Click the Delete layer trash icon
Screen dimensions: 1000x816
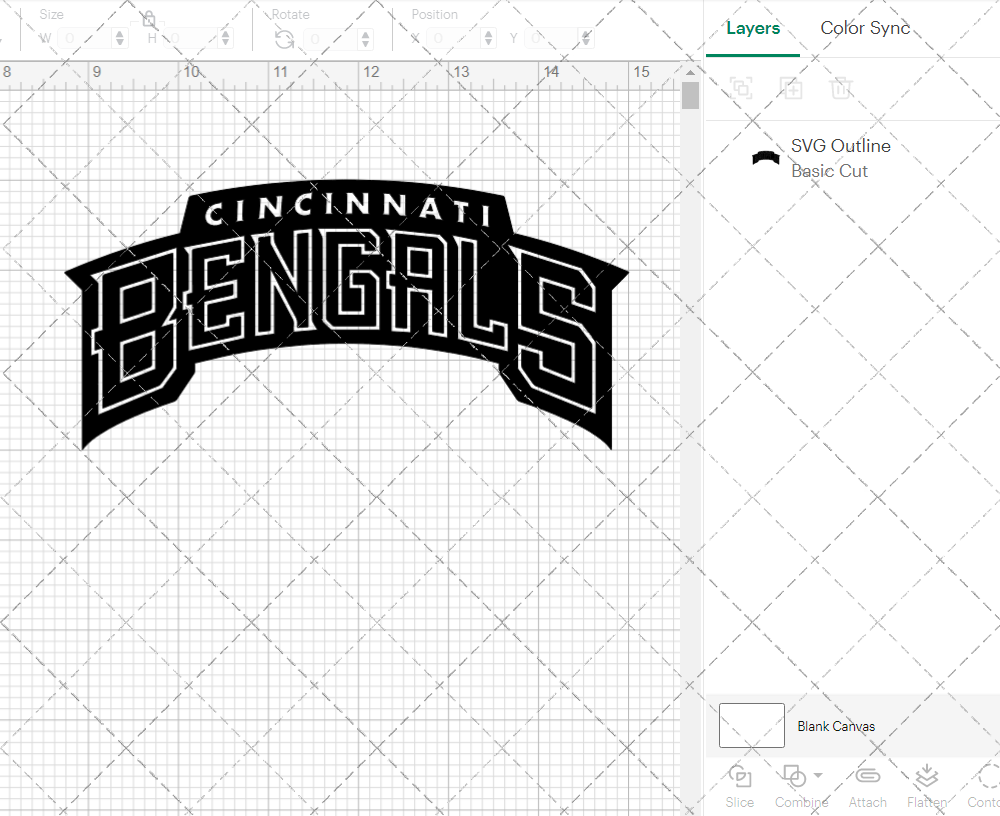point(841,87)
